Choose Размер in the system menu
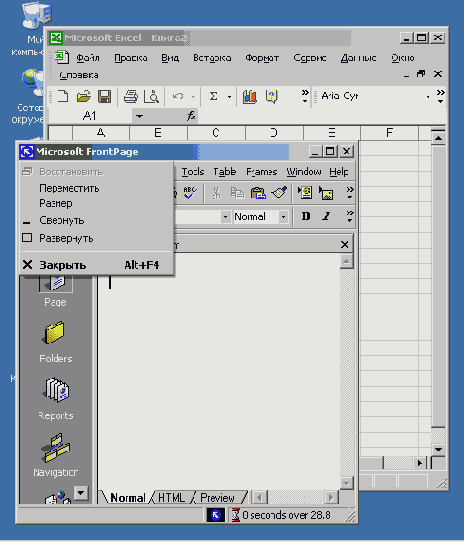464x542 pixels. click(97, 203)
